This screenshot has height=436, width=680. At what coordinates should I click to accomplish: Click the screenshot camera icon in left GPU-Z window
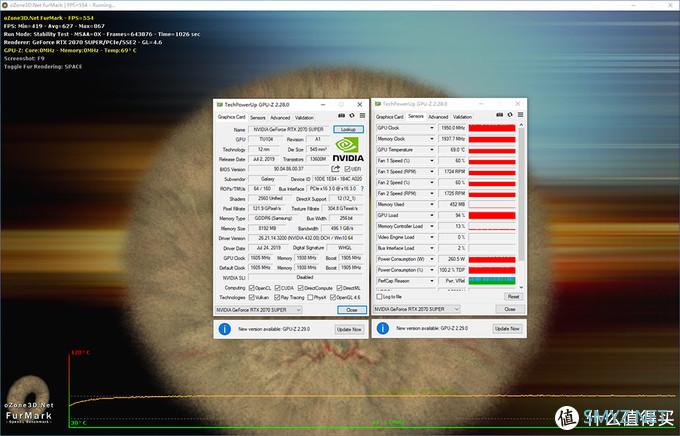coord(341,116)
